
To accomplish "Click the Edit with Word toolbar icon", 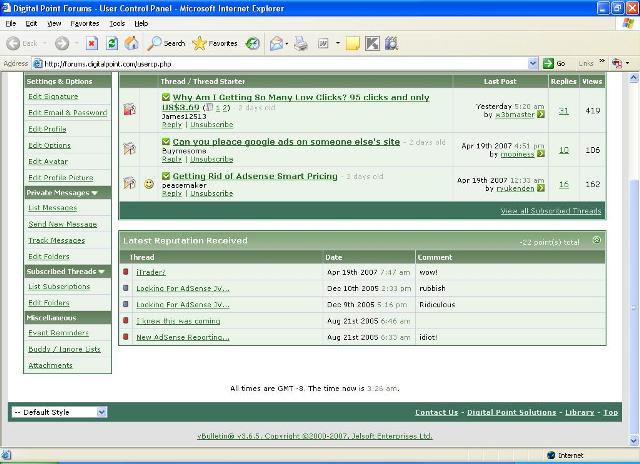I will pyautogui.click(x=323, y=43).
